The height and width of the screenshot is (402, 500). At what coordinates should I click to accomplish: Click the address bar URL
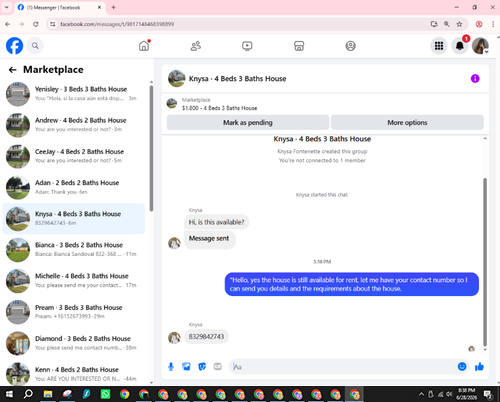pos(117,24)
